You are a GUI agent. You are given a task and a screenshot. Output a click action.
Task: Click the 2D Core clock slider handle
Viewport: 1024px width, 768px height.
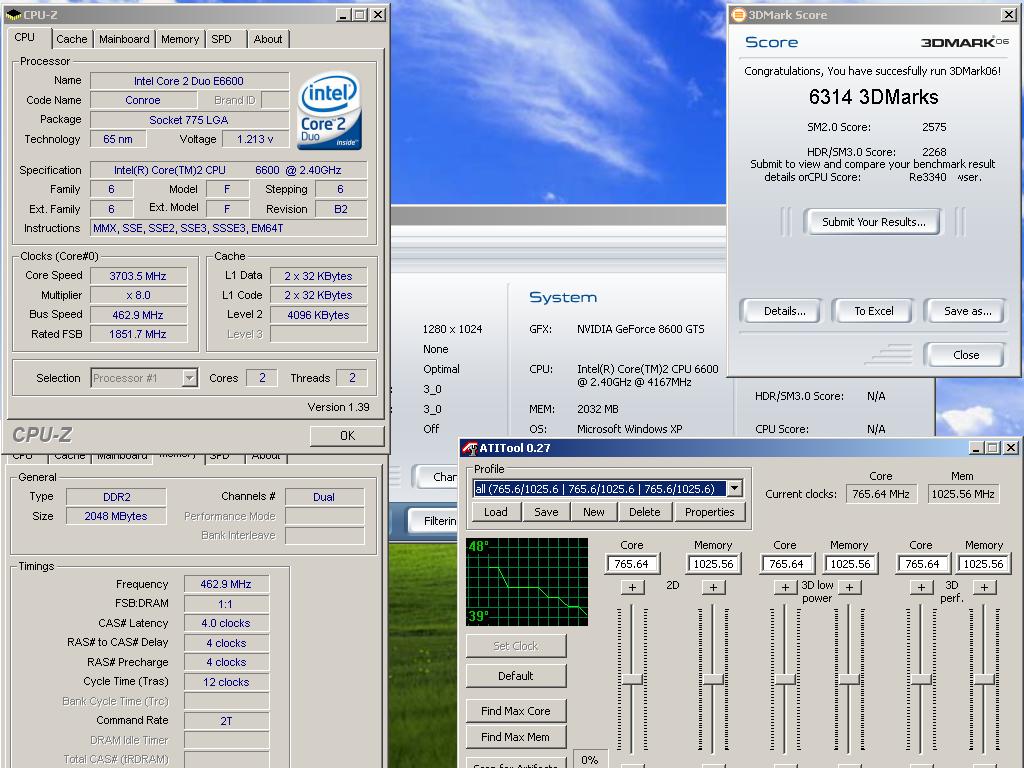click(632, 679)
